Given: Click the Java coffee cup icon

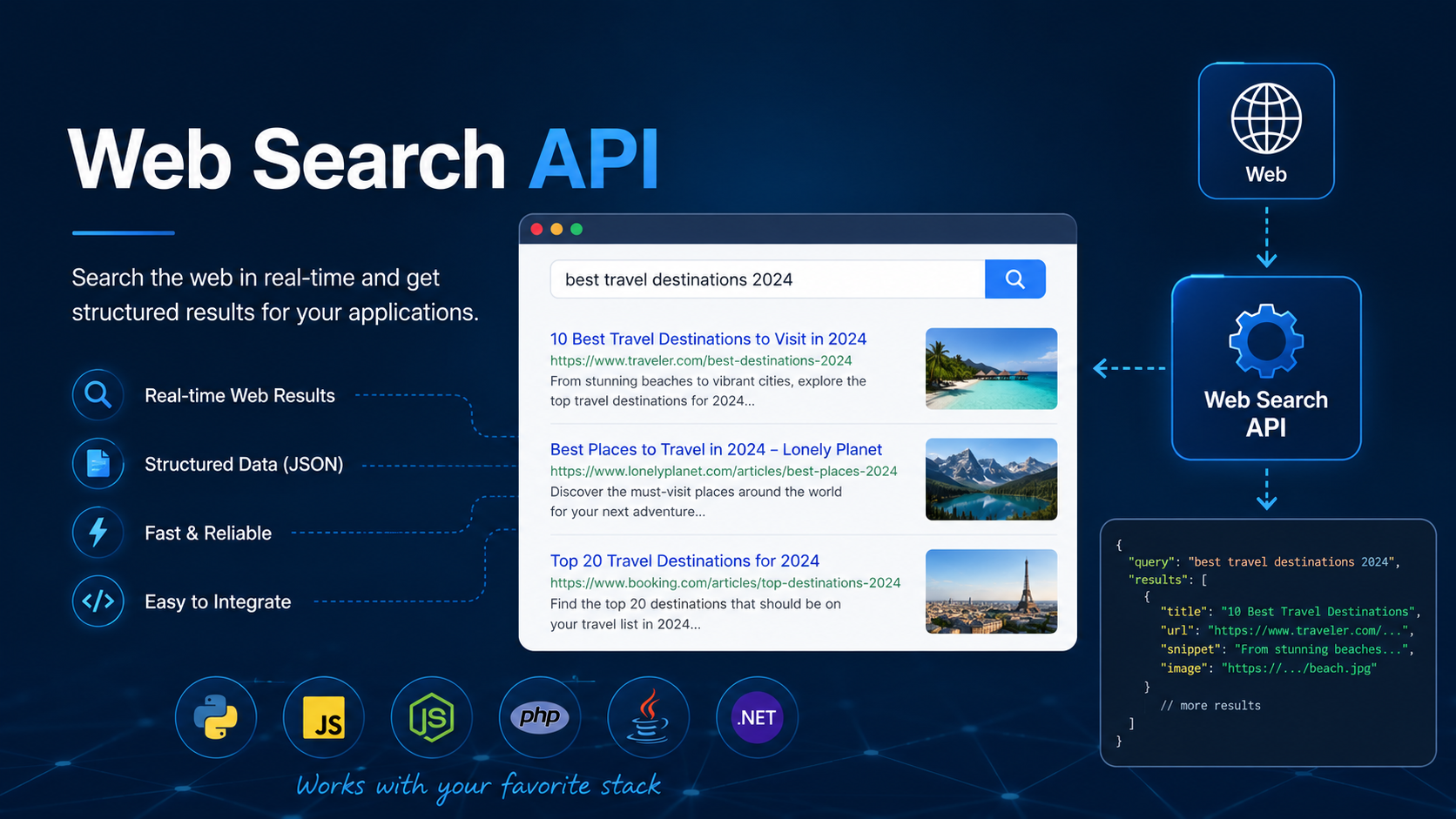Looking at the screenshot, I should (649, 717).
